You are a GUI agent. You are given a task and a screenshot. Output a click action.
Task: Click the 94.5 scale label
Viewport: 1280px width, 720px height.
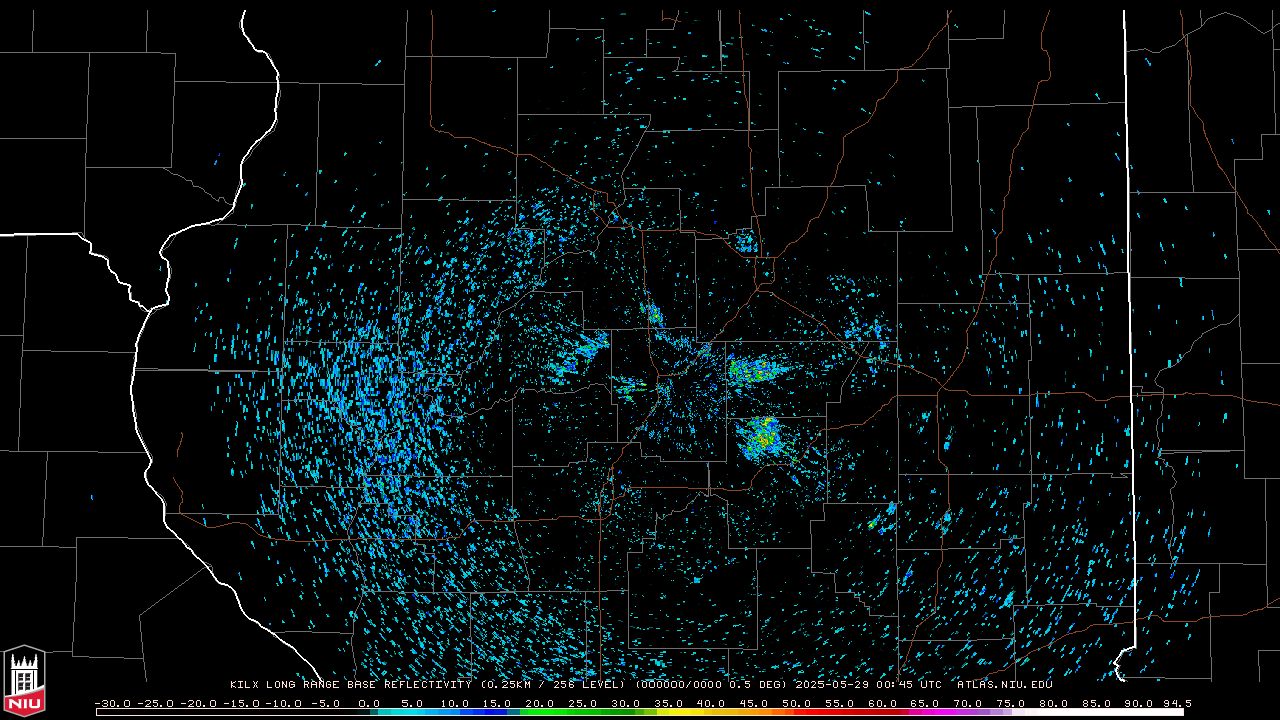(x=1176, y=704)
